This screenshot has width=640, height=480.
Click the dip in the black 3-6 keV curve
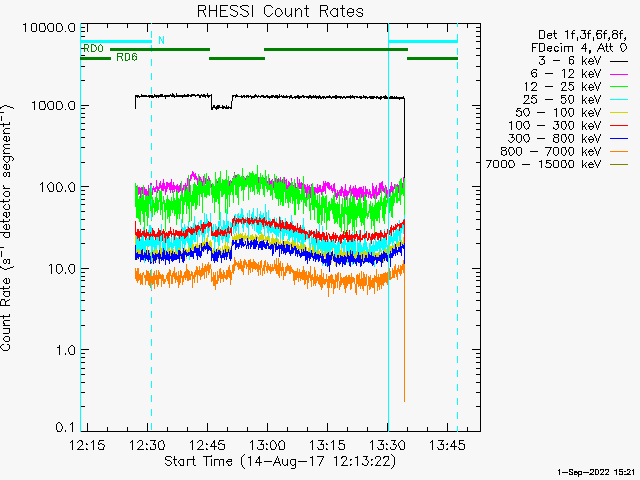tap(221, 107)
